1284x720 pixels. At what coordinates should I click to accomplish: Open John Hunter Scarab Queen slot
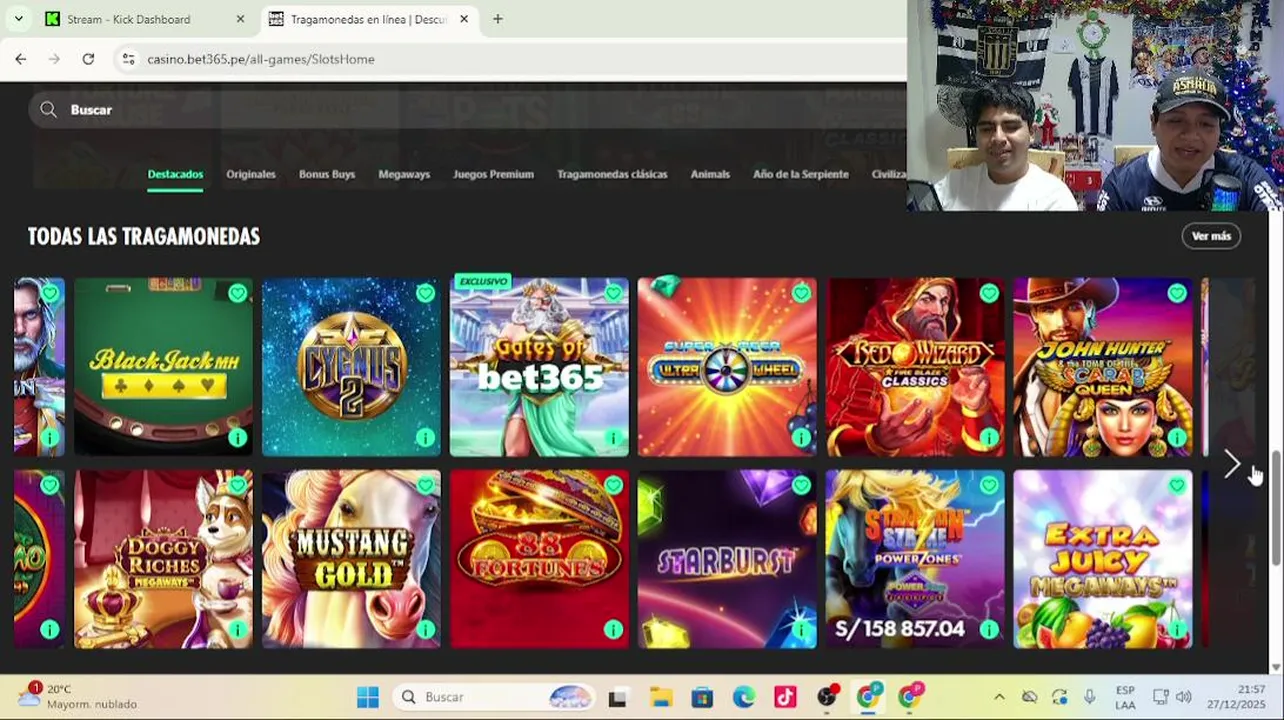tap(1103, 367)
